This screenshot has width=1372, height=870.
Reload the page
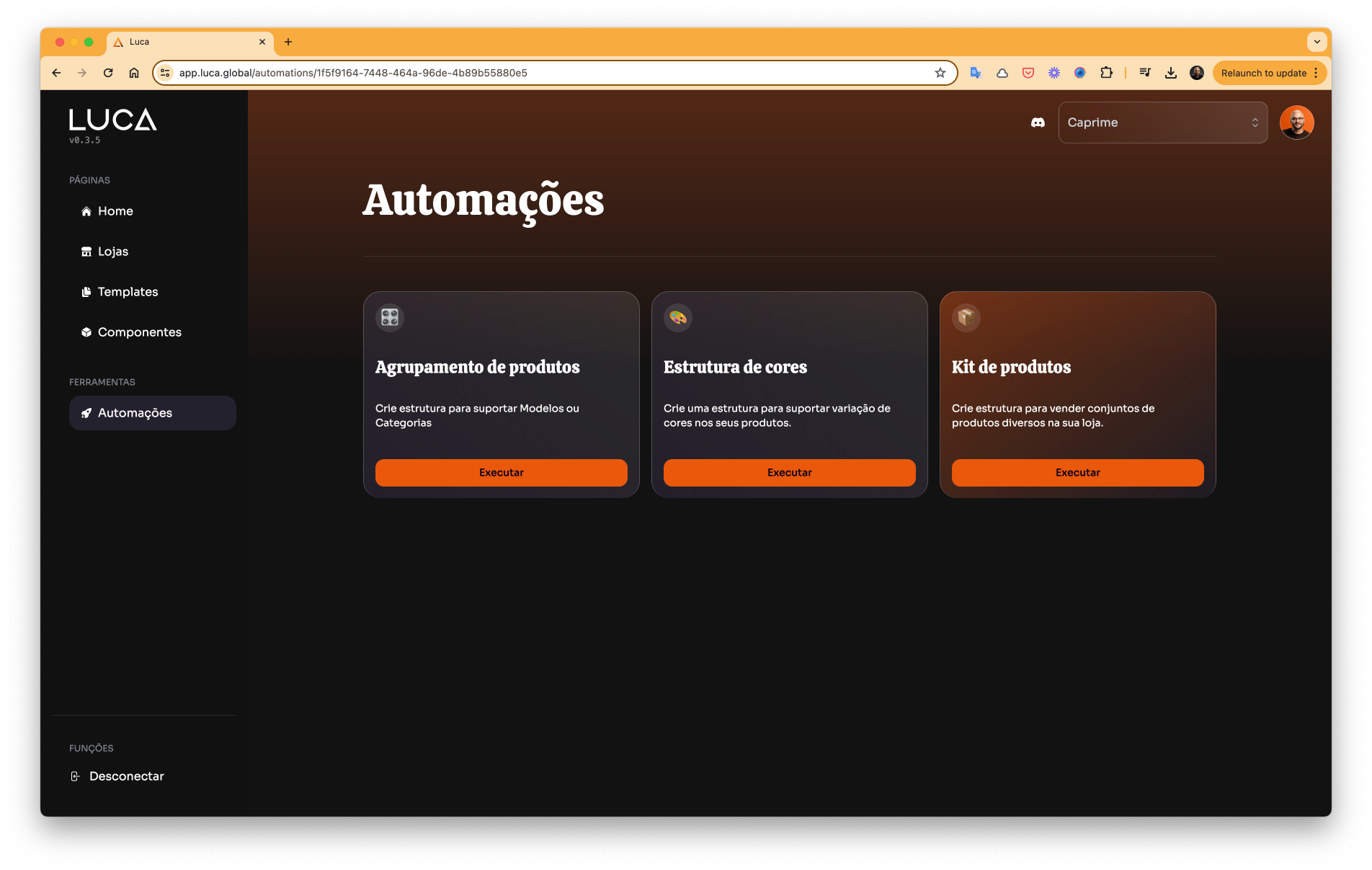point(108,73)
